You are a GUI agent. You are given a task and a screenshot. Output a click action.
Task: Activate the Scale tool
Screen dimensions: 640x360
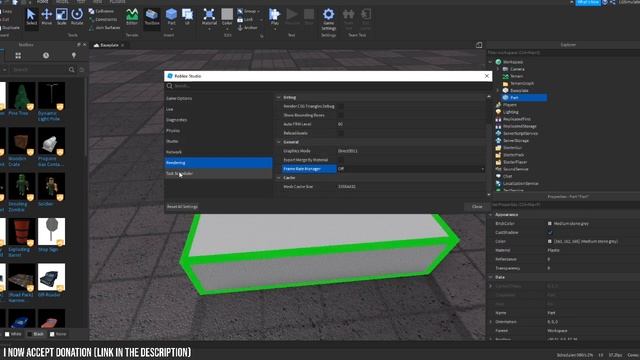tap(62, 17)
